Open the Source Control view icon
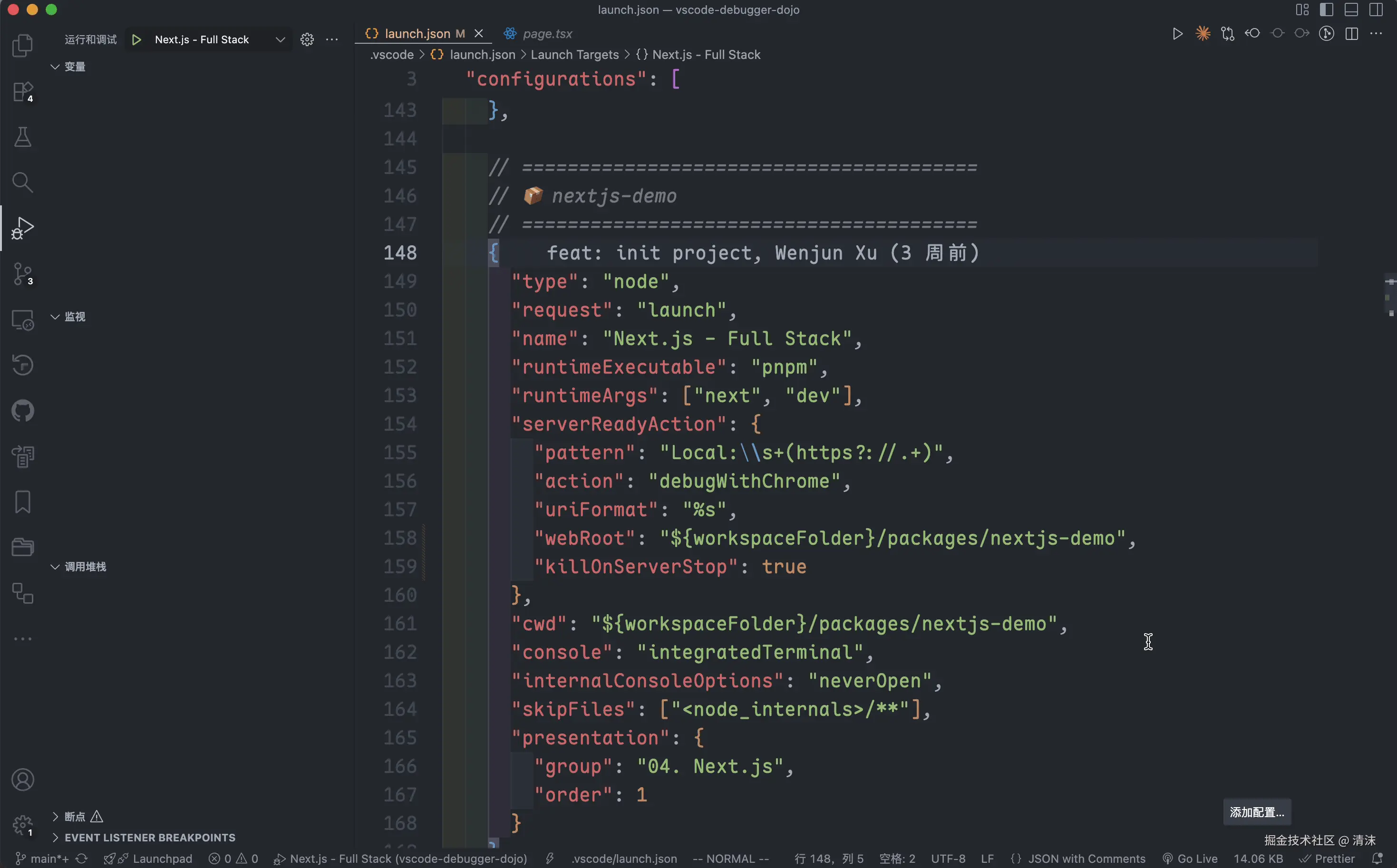Viewport: 1397px width, 868px height. click(x=22, y=274)
